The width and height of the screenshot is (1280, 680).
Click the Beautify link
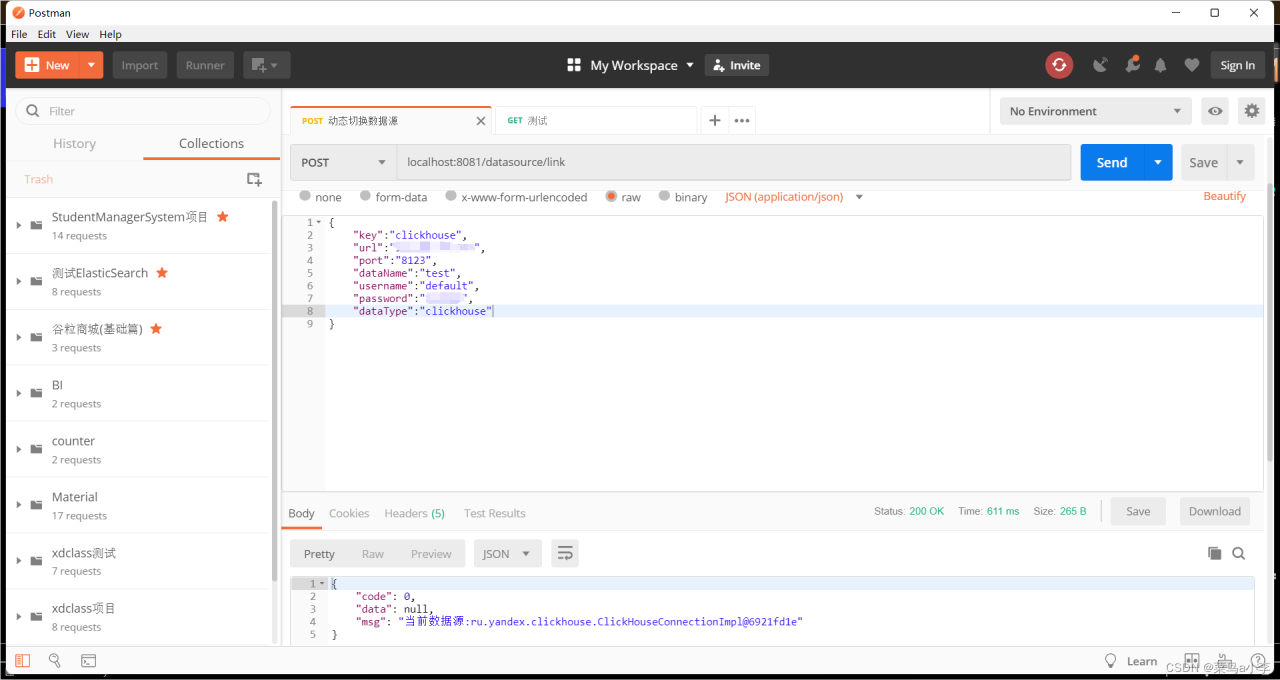[x=1224, y=196]
